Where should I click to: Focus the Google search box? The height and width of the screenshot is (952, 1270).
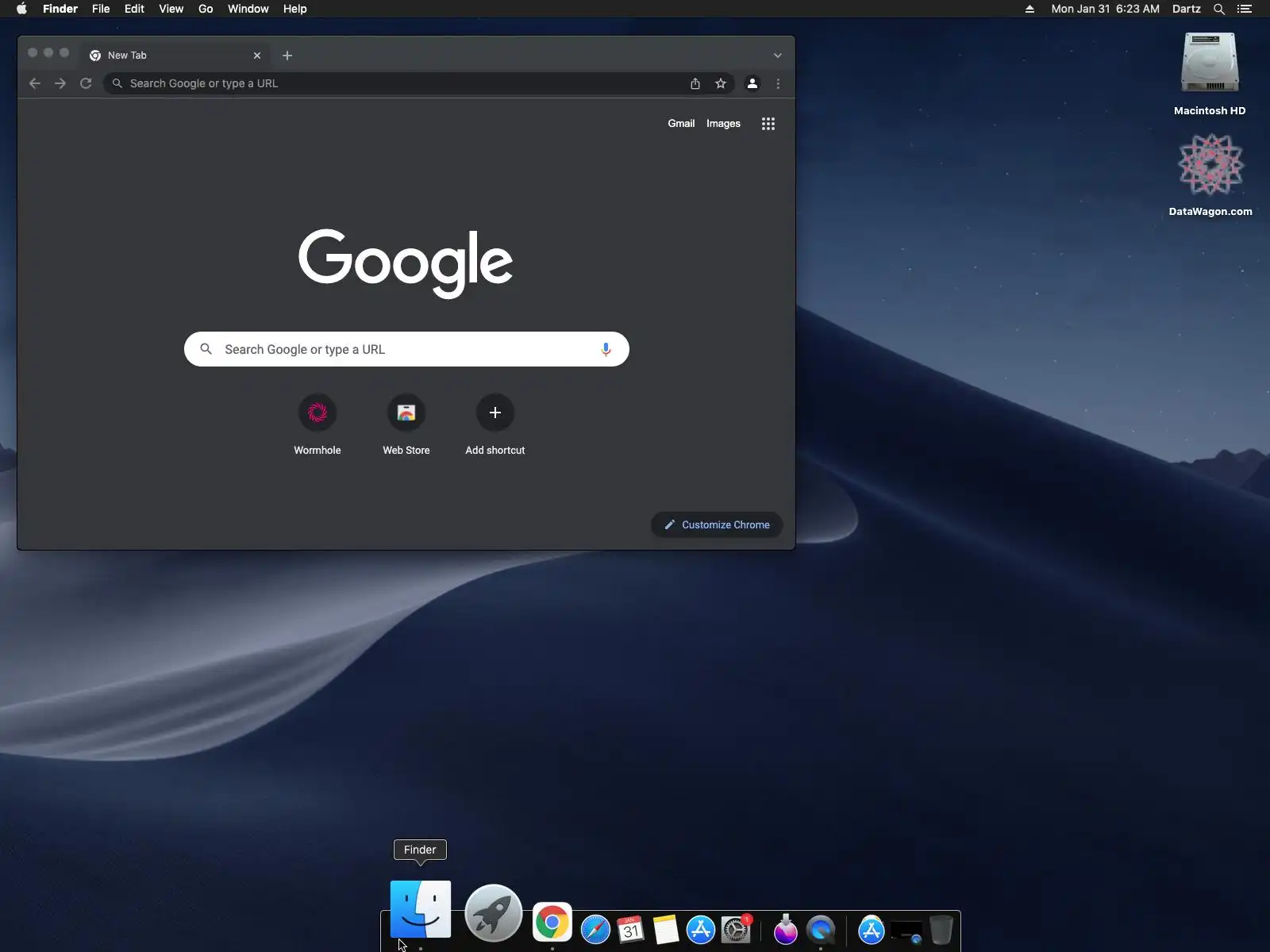[x=406, y=349]
